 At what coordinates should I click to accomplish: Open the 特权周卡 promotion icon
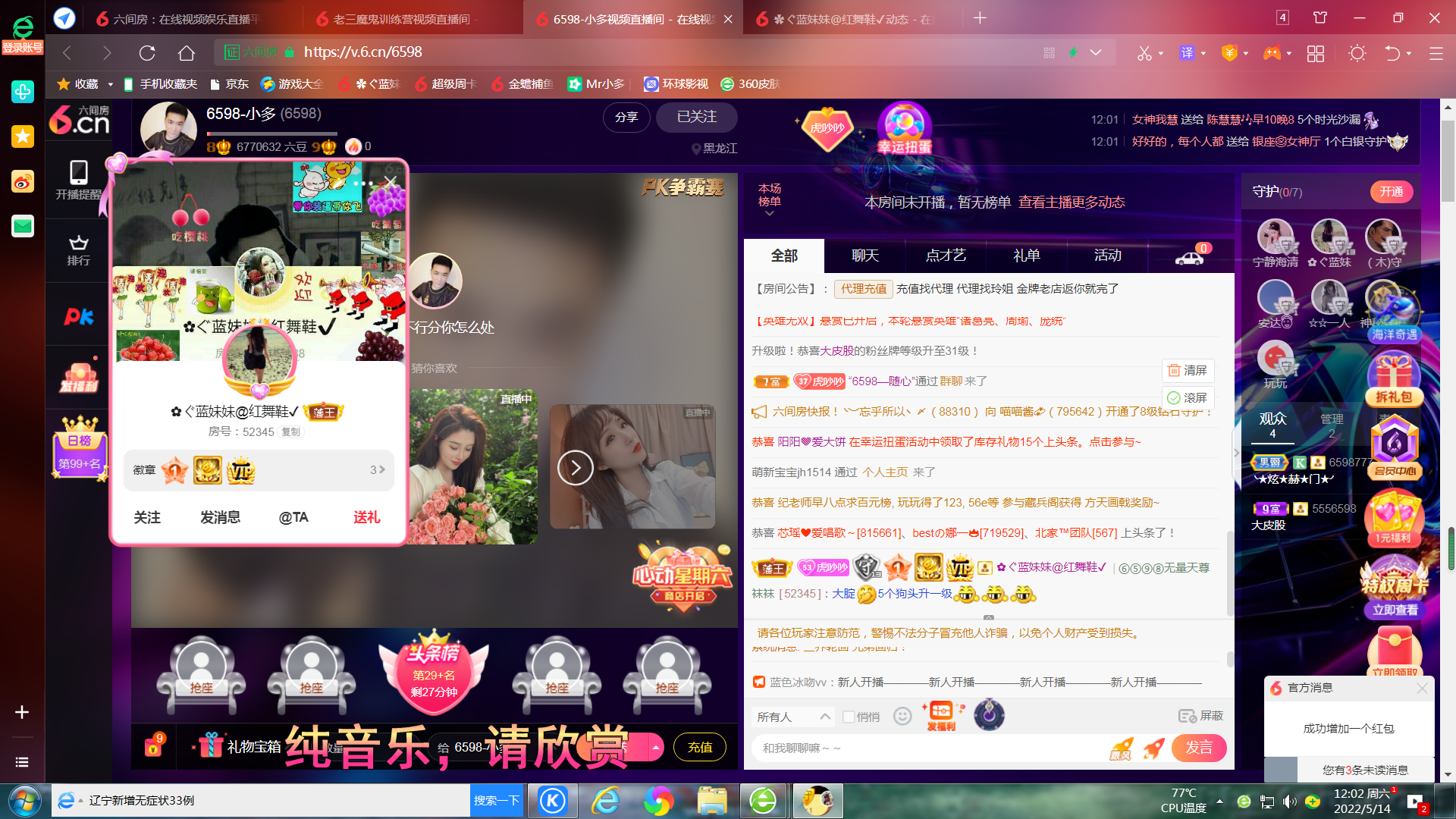click(1395, 587)
